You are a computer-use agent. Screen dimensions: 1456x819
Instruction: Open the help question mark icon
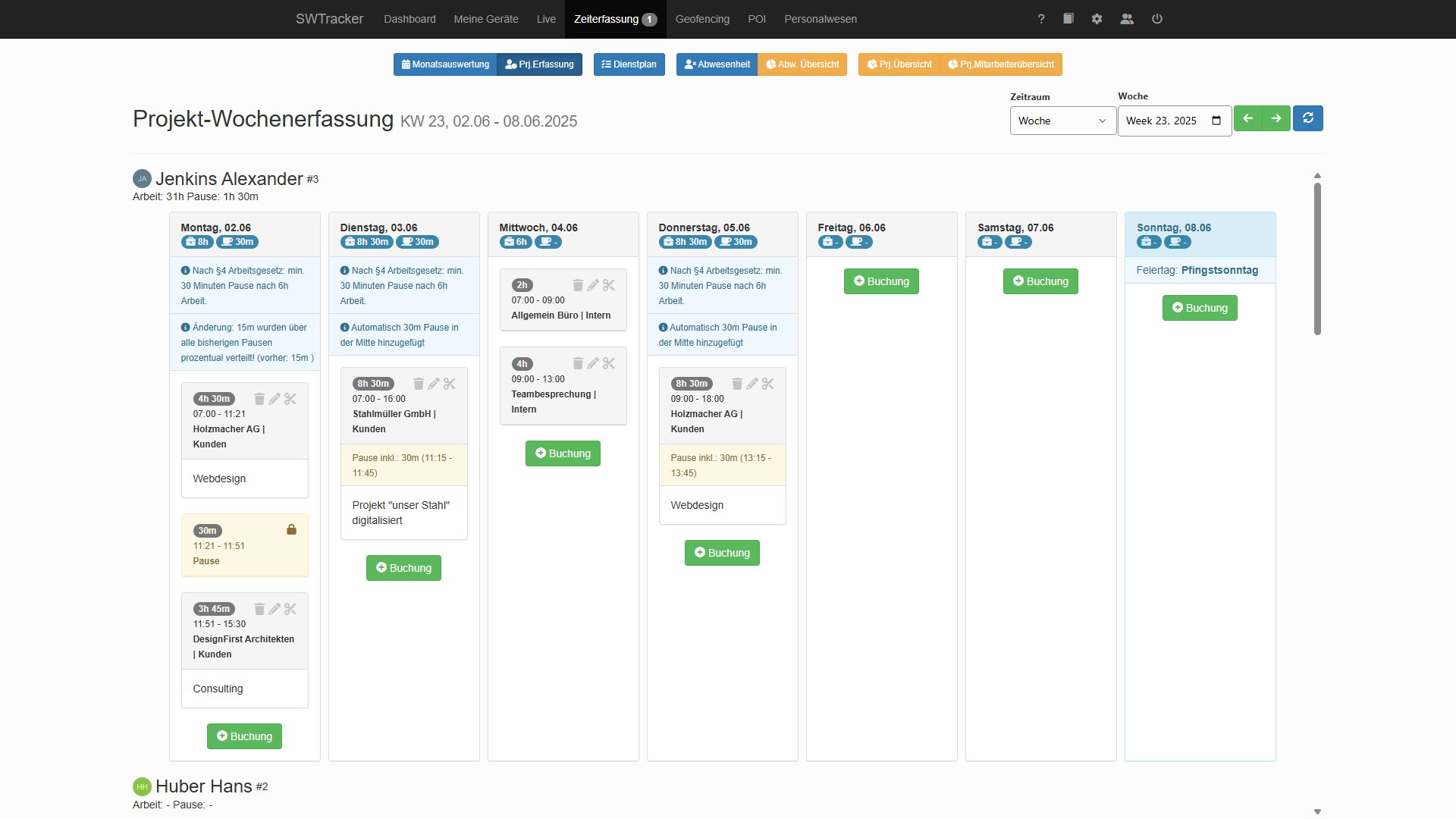pyautogui.click(x=1041, y=19)
